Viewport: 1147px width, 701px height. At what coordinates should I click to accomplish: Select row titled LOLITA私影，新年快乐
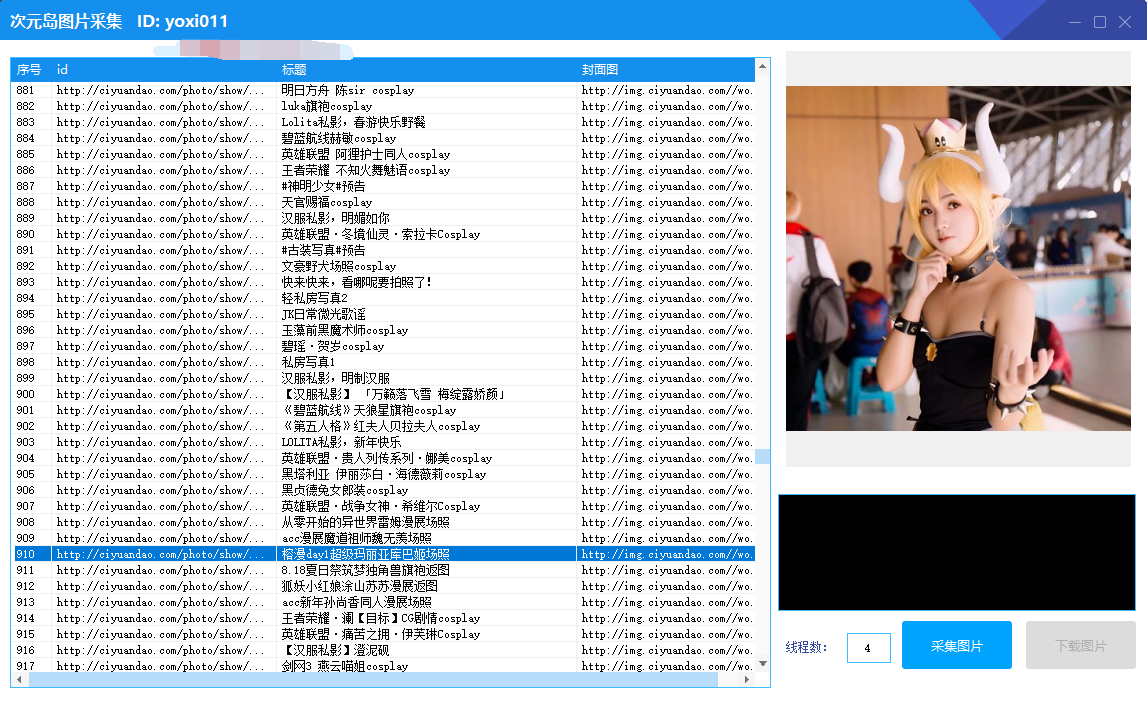383,443
